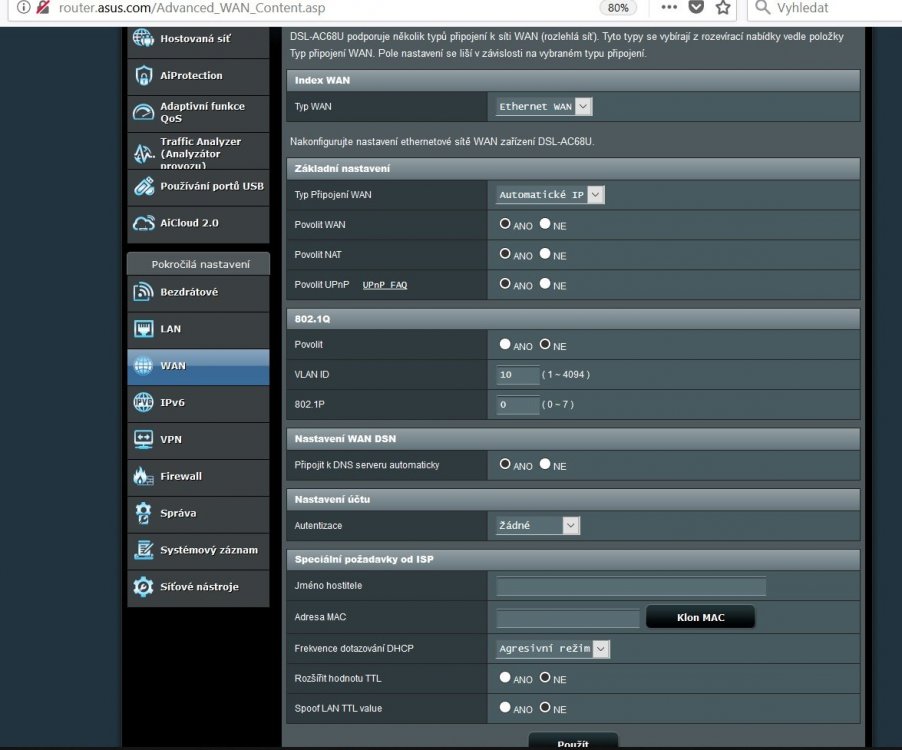This screenshot has width=902, height=750.
Task: Click USB ports usage icon
Action: [144, 186]
